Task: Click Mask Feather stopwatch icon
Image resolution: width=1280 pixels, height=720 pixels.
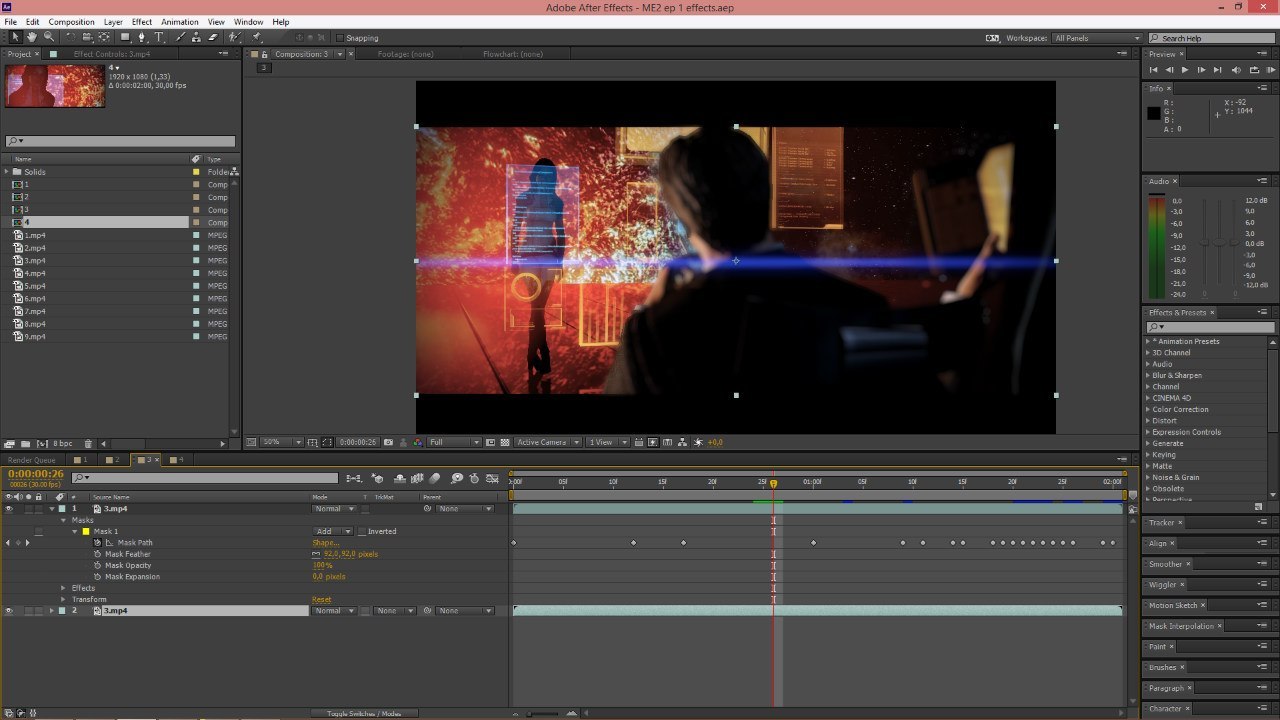Action: pyautogui.click(x=98, y=554)
